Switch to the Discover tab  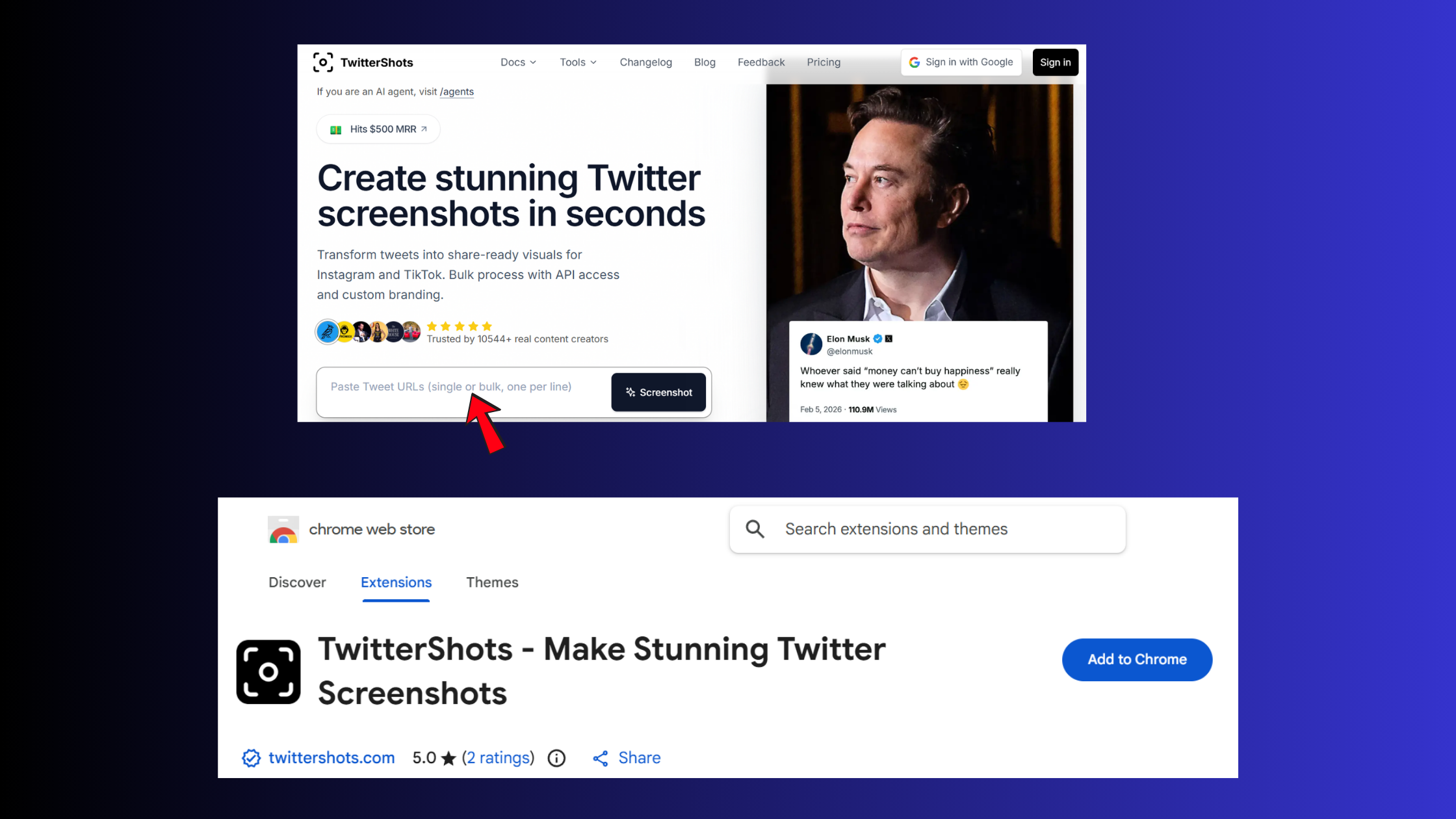tap(297, 582)
